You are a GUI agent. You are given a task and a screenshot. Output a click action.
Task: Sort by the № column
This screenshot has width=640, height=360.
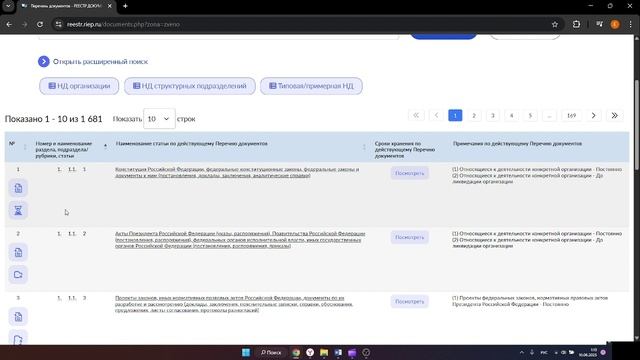(25, 147)
